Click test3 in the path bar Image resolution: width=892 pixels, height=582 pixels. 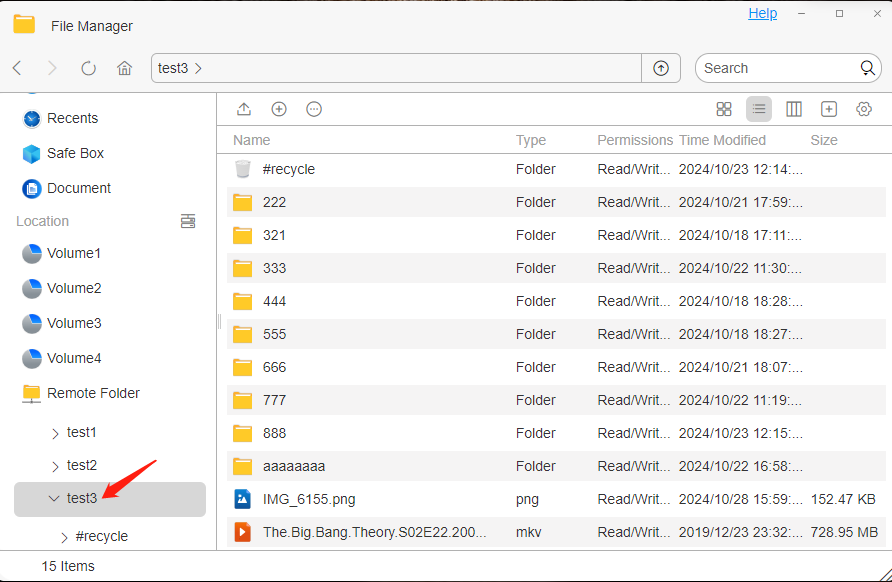pyautogui.click(x=173, y=68)
